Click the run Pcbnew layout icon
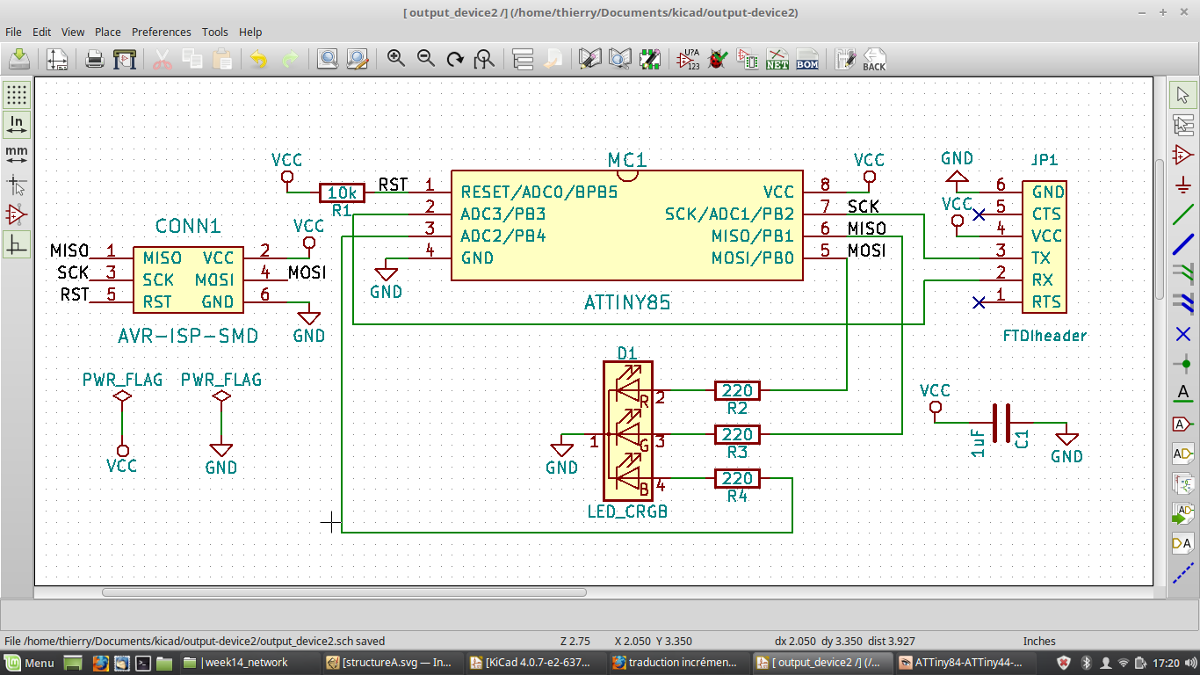 coord(846,59)
